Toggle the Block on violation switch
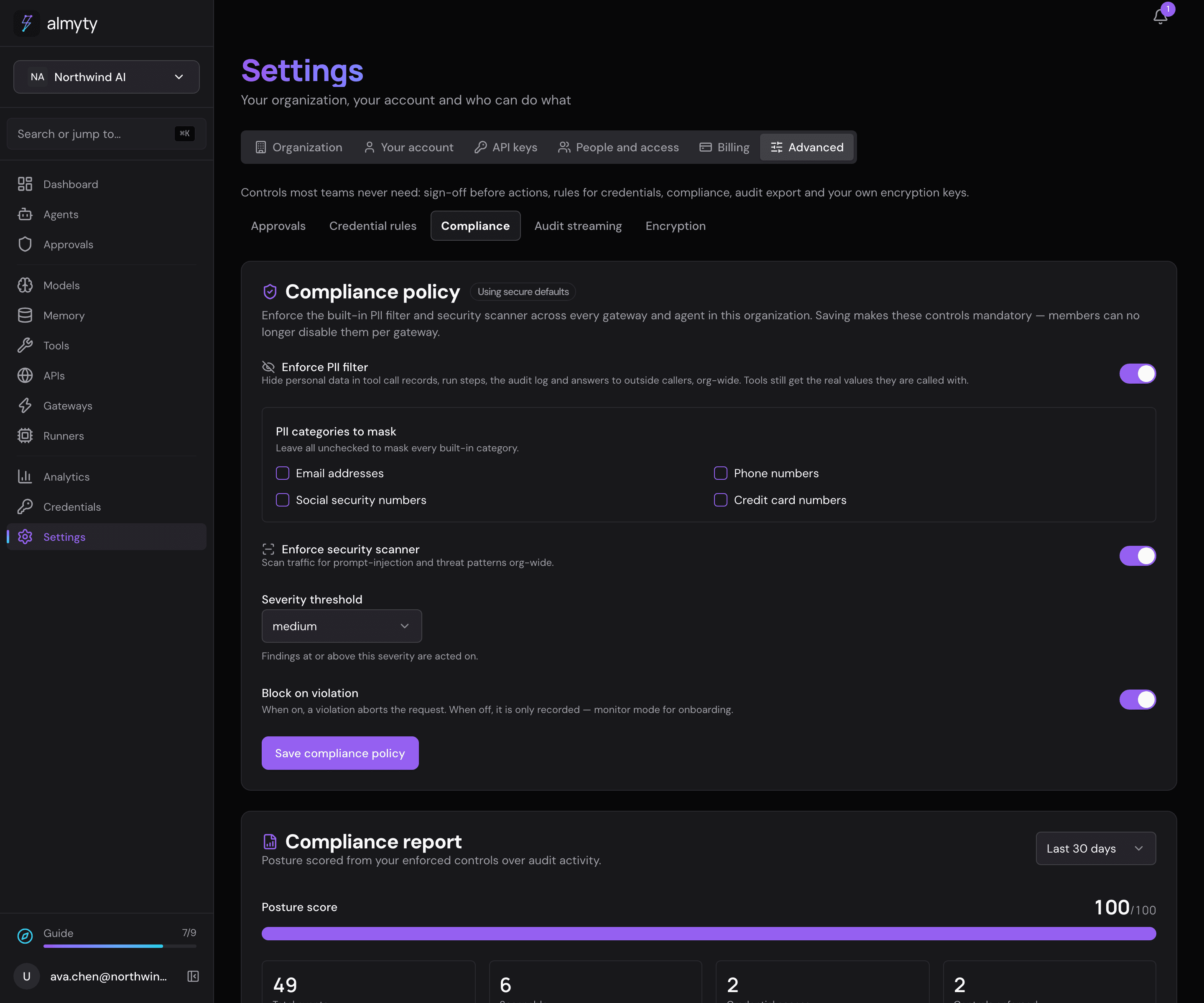Screen dimensions: 1204x1003 [1138, 699]
